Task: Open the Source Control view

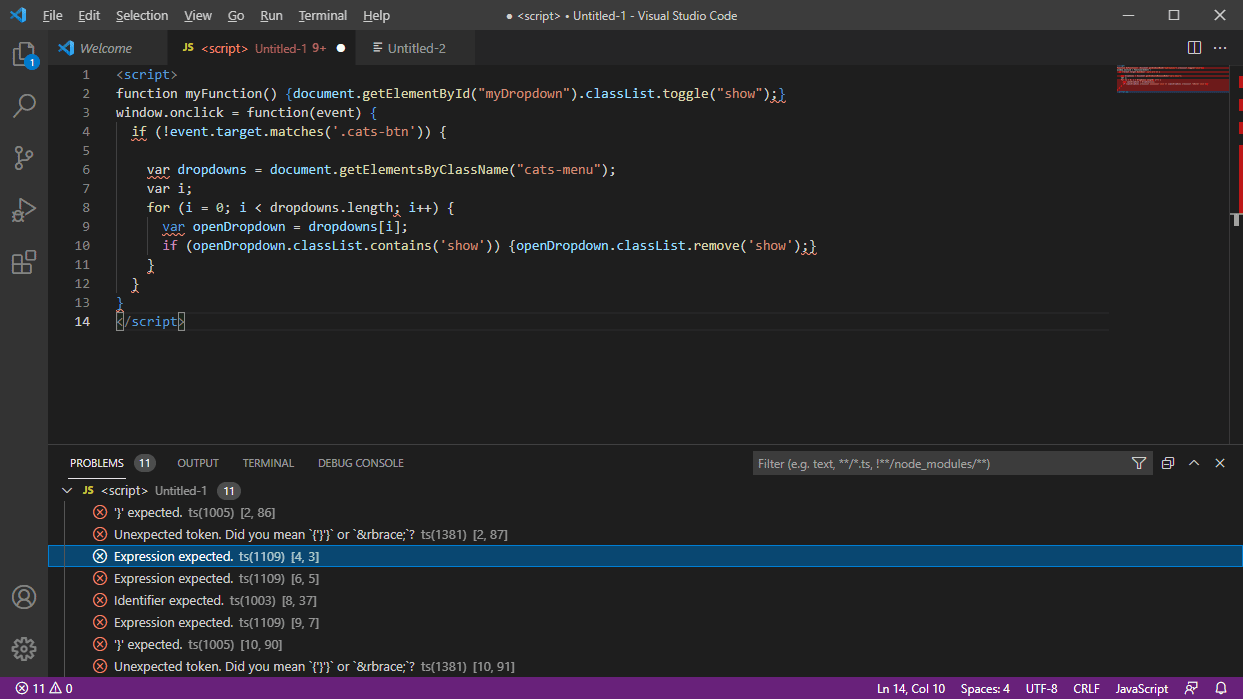Action: tap(23, 158)
